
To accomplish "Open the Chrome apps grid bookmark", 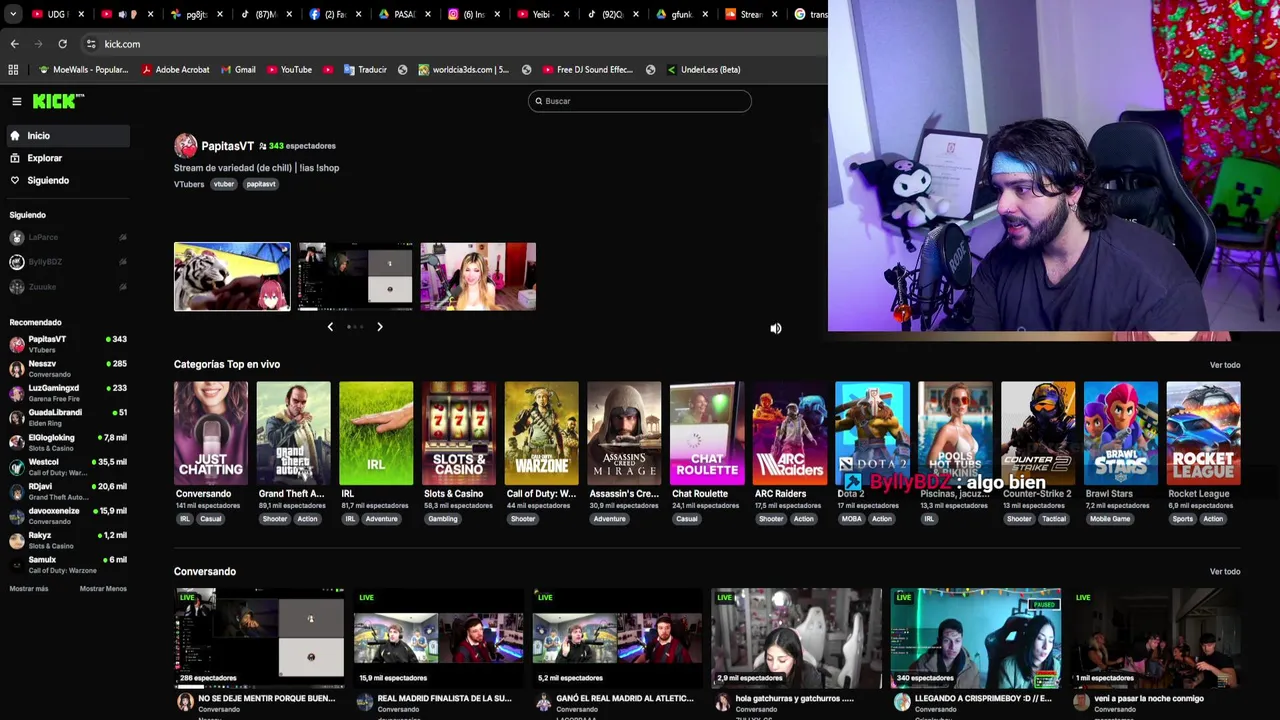I will 13,70.
